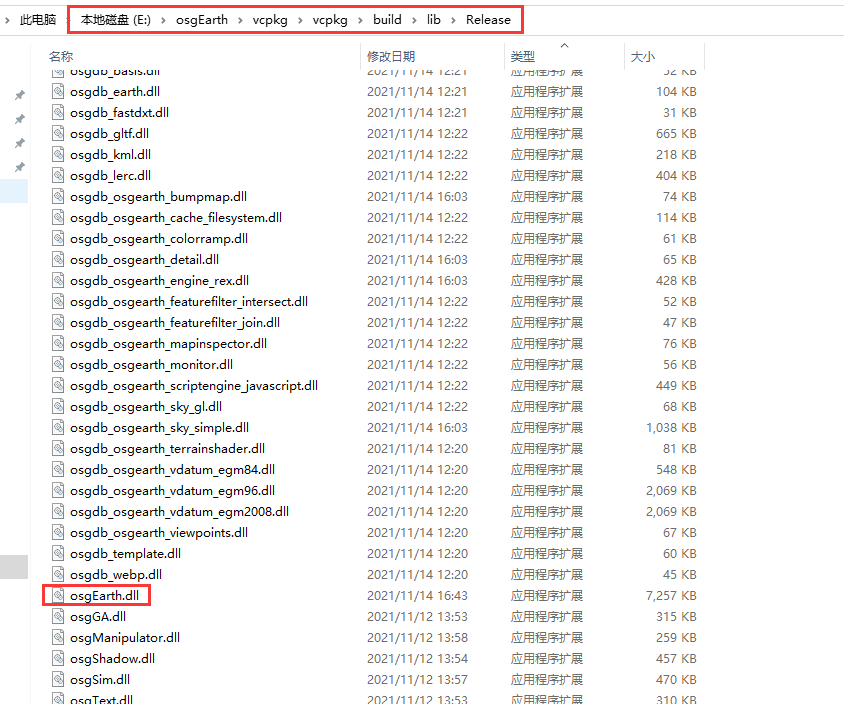This screenshot has height=704, width=844.
Task: Click the osgdb_osgearth_vdatum_egm84.dll file icon
Action: point(58,469)
